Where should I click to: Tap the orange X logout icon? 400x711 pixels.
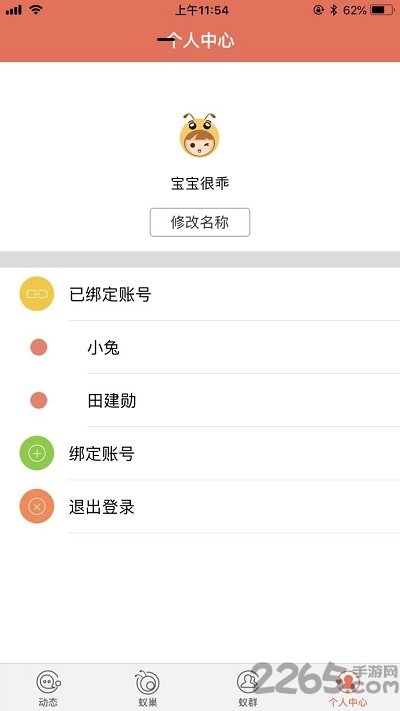click(37, 506)
